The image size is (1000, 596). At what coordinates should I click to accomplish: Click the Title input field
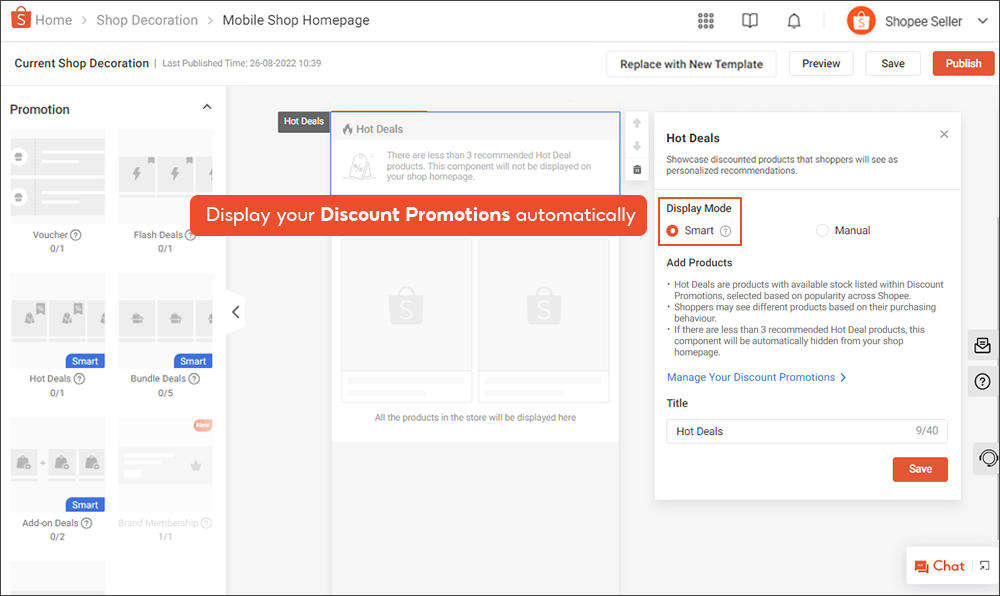point(790,431)
